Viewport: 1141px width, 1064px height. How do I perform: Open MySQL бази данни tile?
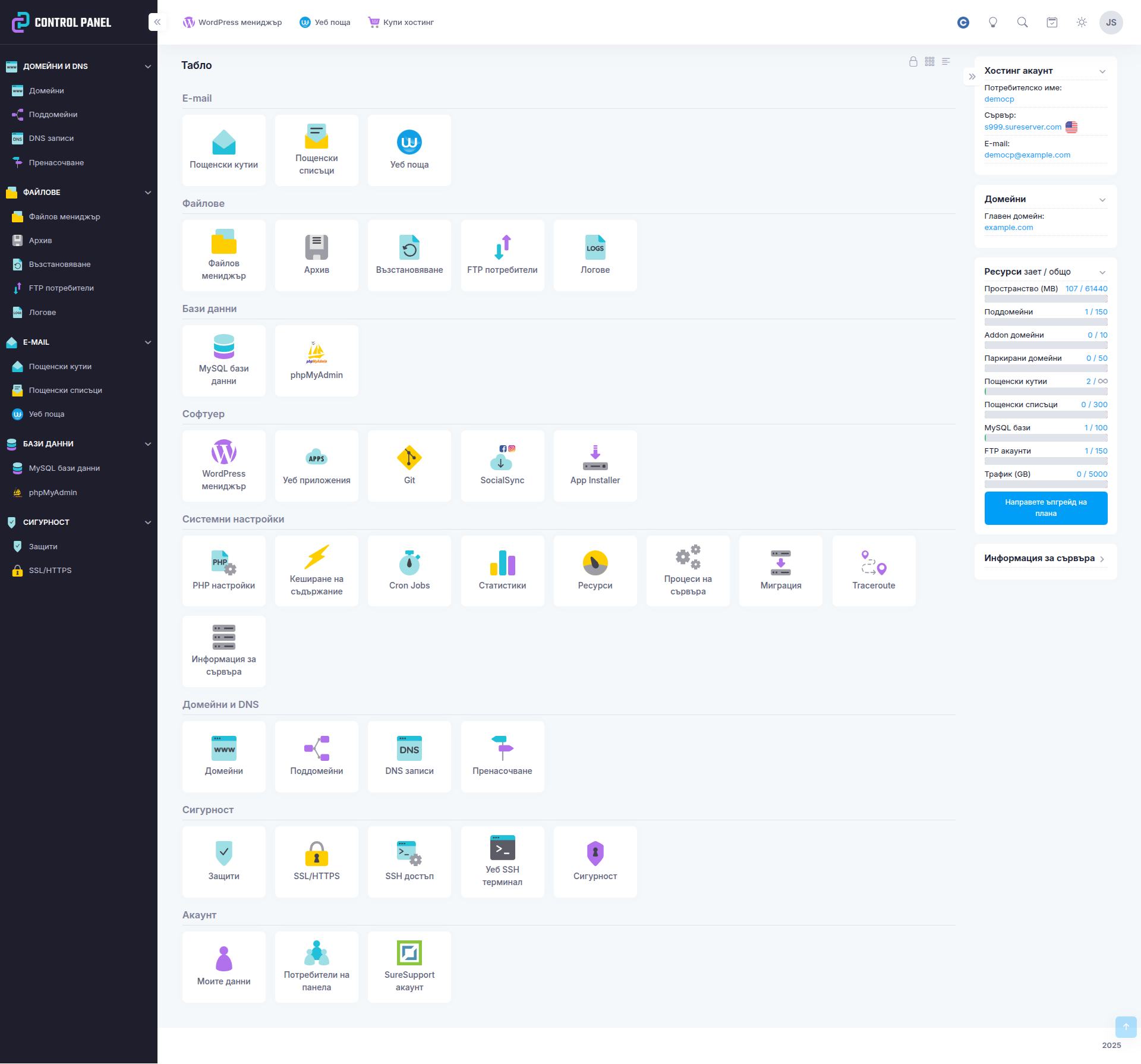(x=223, y=361)
